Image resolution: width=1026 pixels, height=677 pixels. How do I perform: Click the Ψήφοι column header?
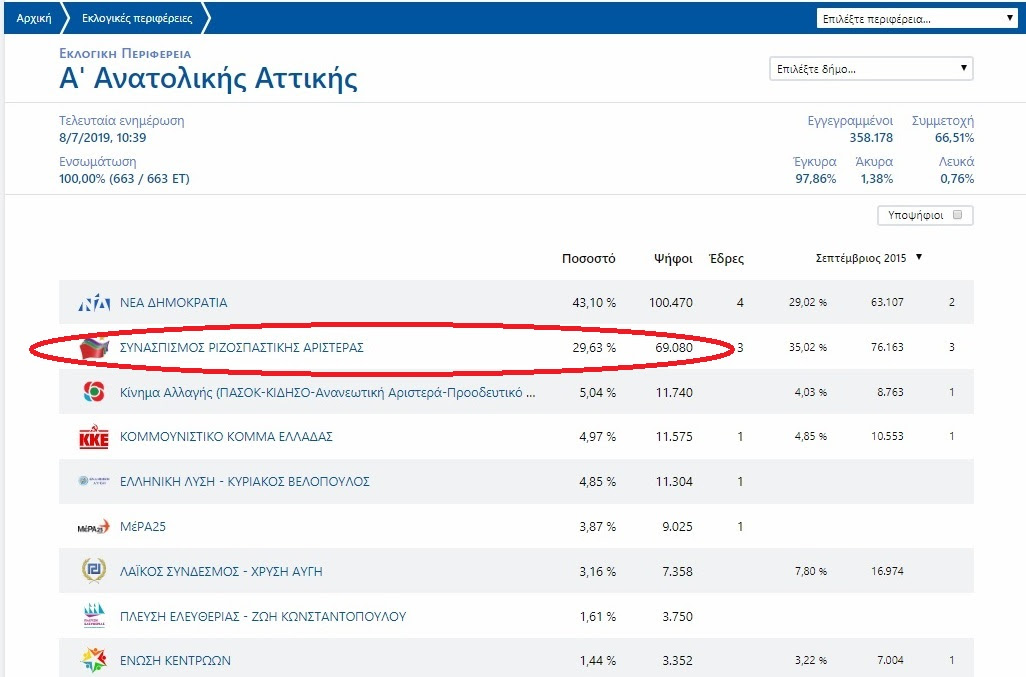point(673,259)
